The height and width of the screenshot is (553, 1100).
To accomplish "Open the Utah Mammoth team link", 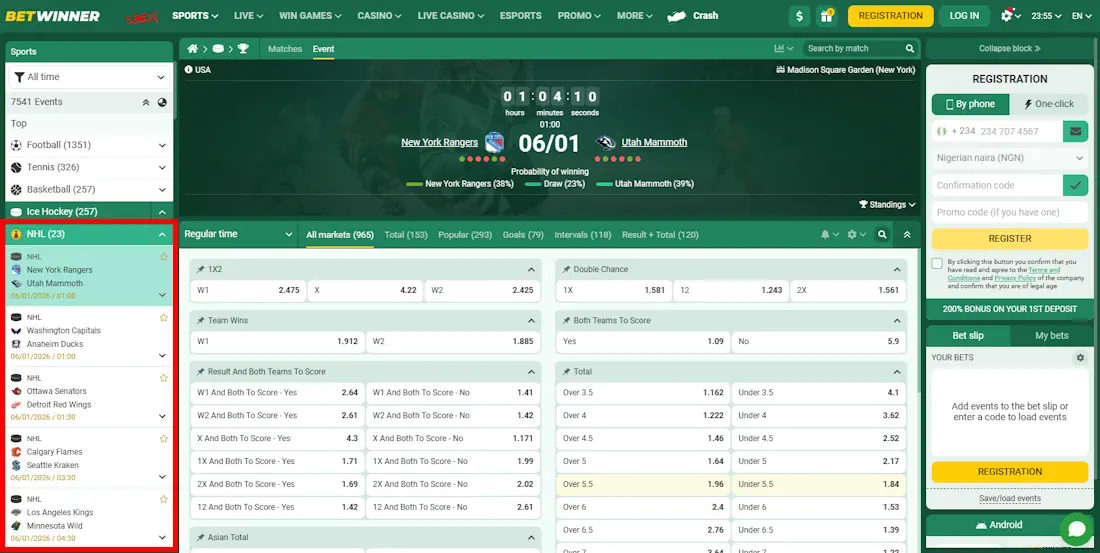I will pyautogui.click(x=654, y=142).
